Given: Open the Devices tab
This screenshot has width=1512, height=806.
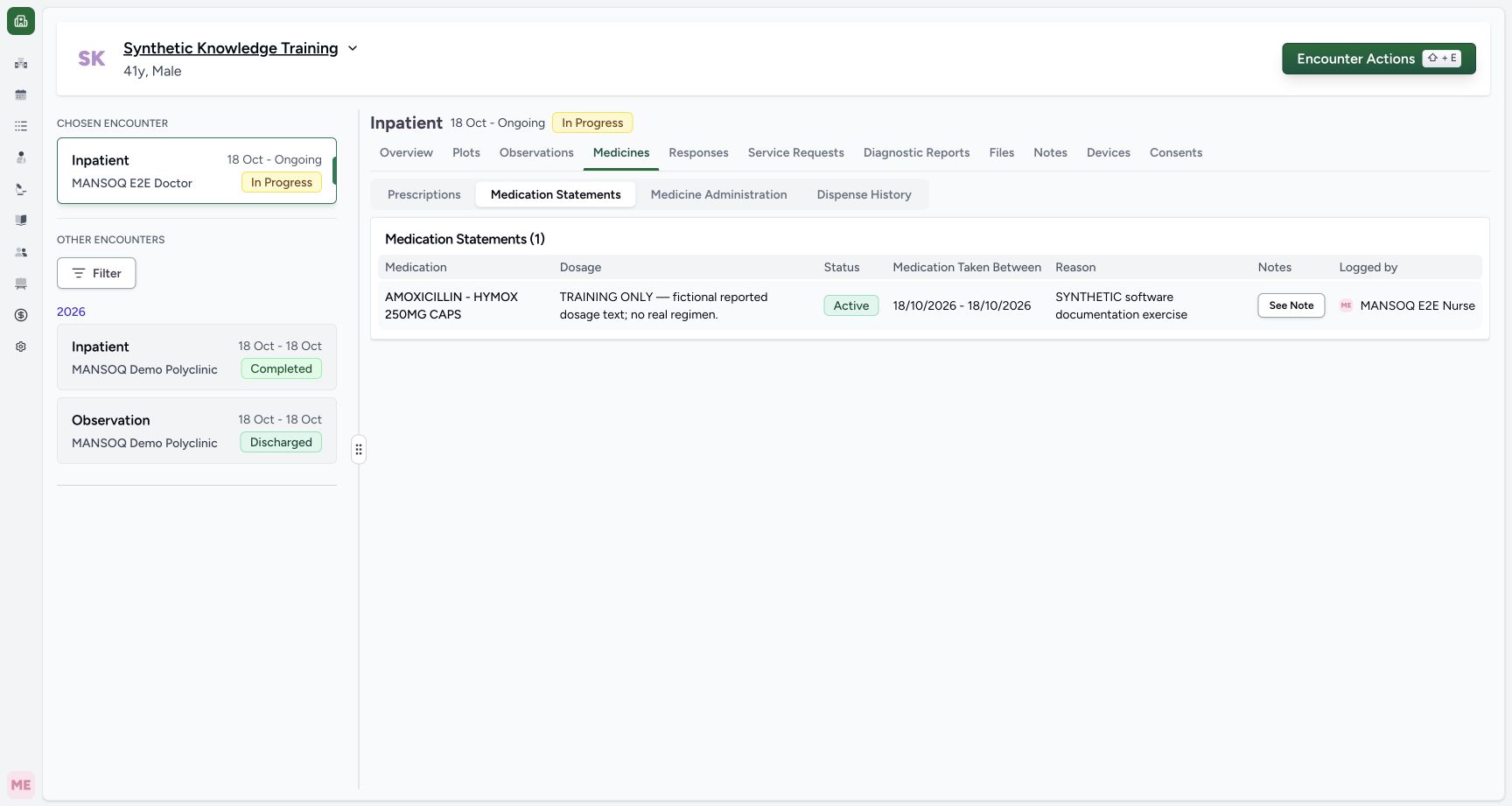Looking at the screenshot, I should click(x=1109, y=152).
